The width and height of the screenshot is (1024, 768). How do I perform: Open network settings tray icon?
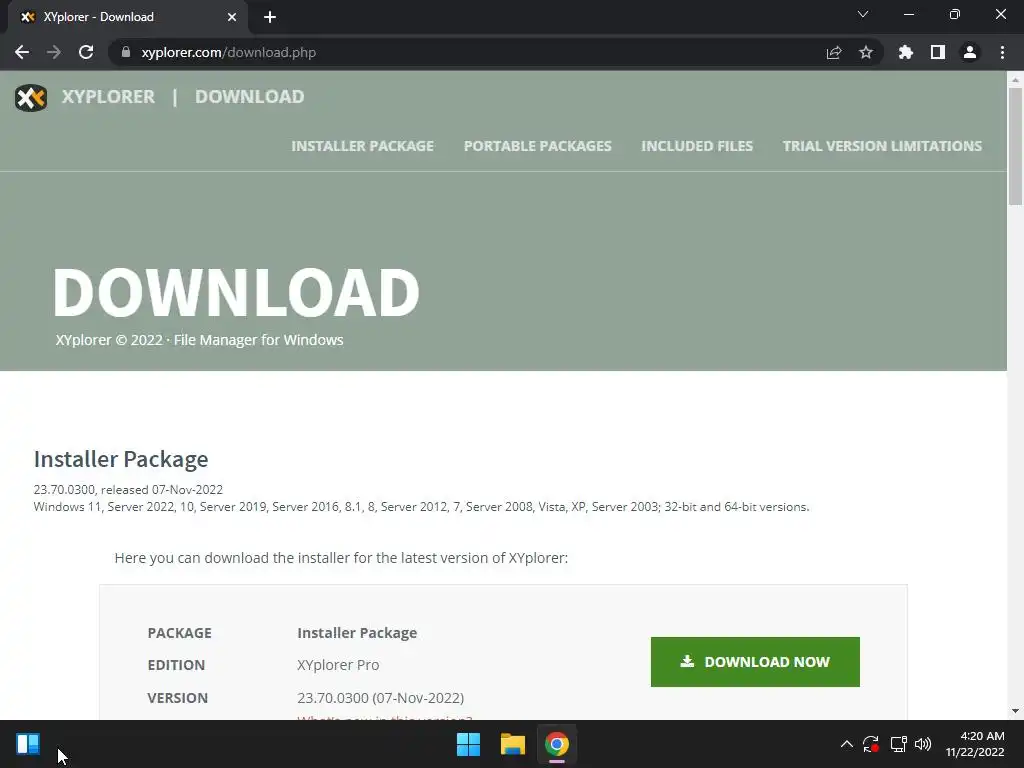[899, 744]
